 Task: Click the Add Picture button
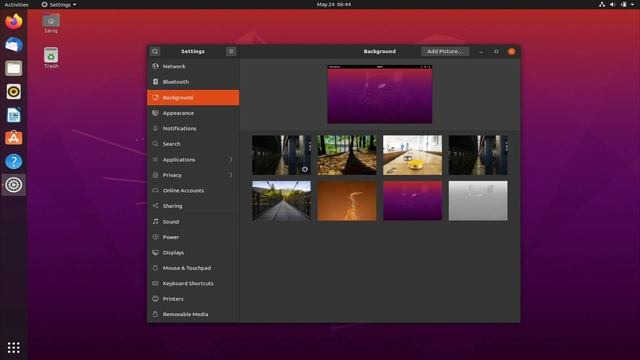445,51
